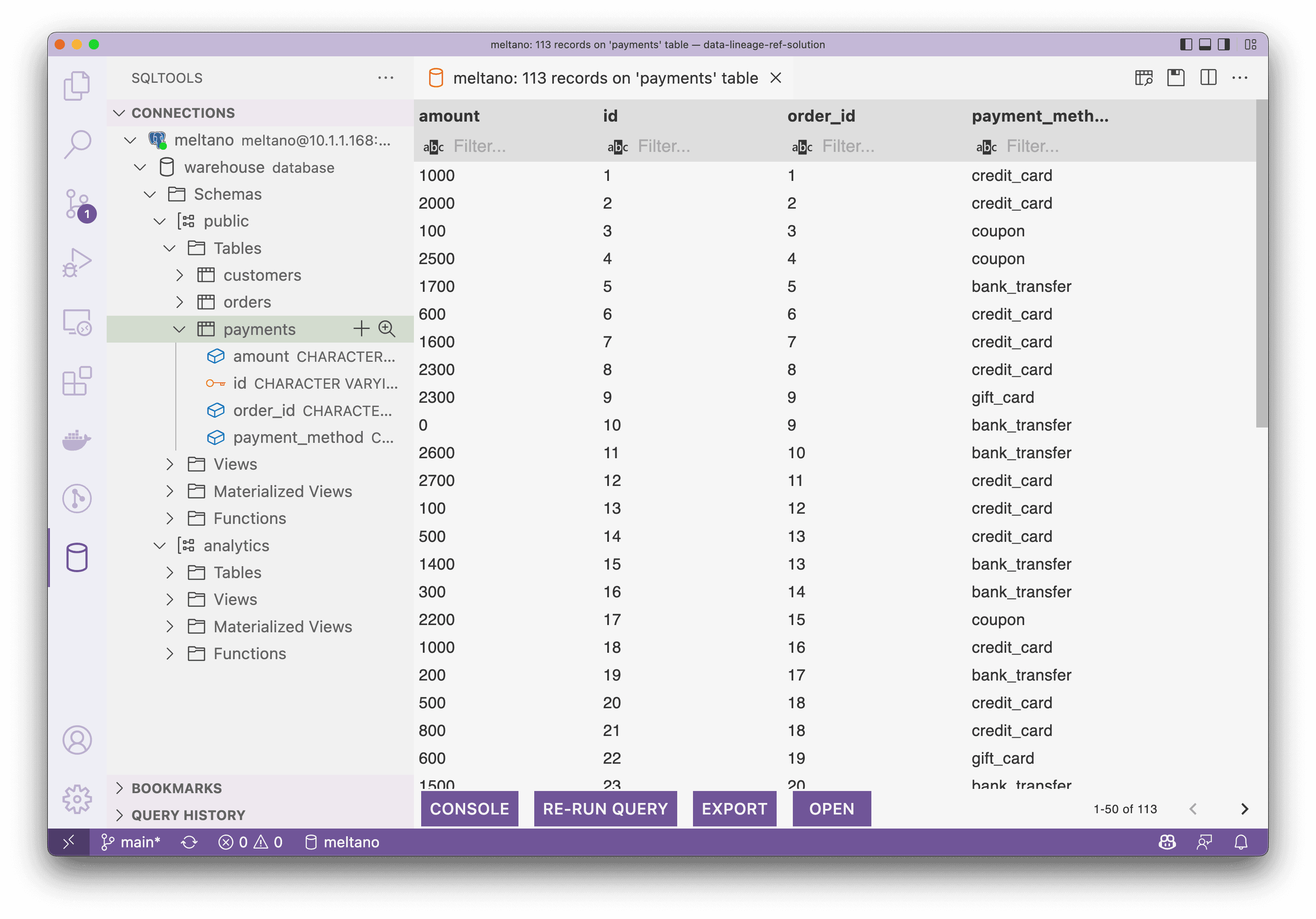Select the meltano payments table results tab
Image resolution: width=1316 pixels, height=919 pixels.
pyautogui.click(x=605, y=79)
